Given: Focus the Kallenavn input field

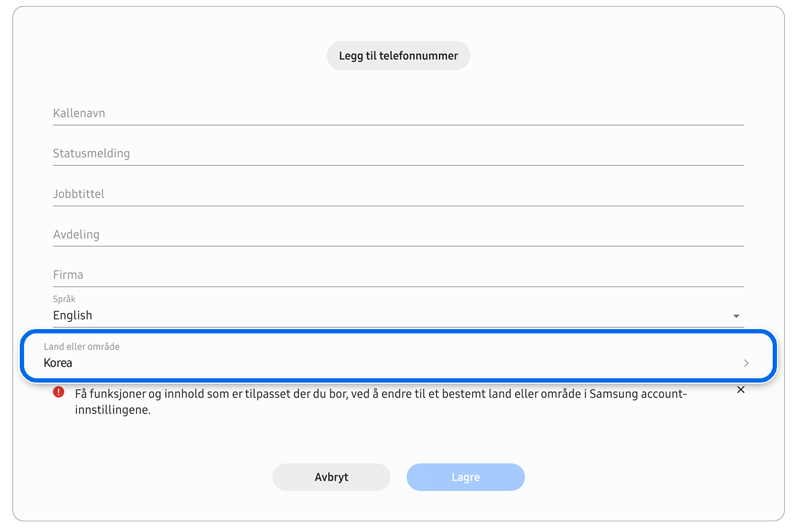Looking at the screenshot, I should pos(398,114).
